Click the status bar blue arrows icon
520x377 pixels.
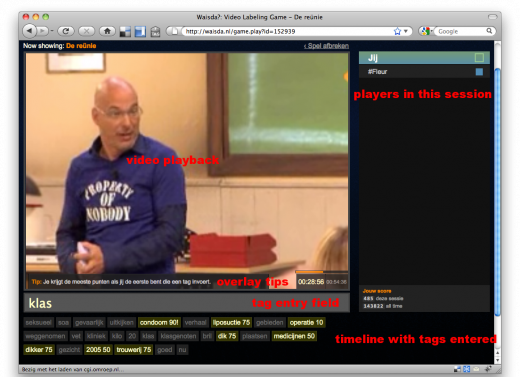click(466, 369)
